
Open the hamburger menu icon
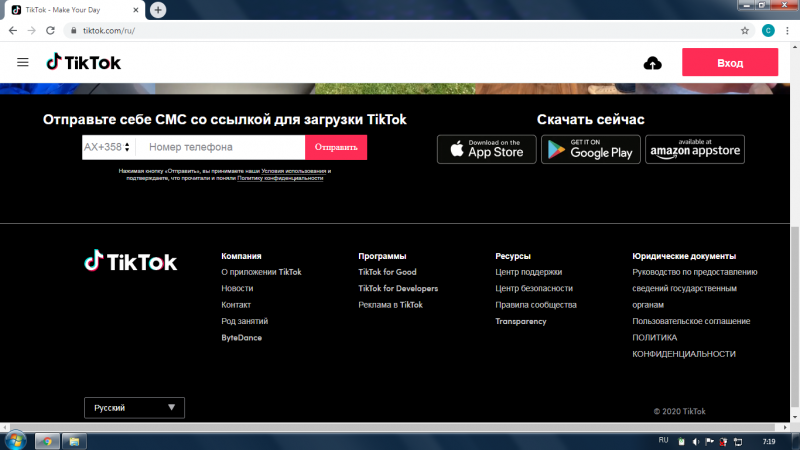(22, 62)
